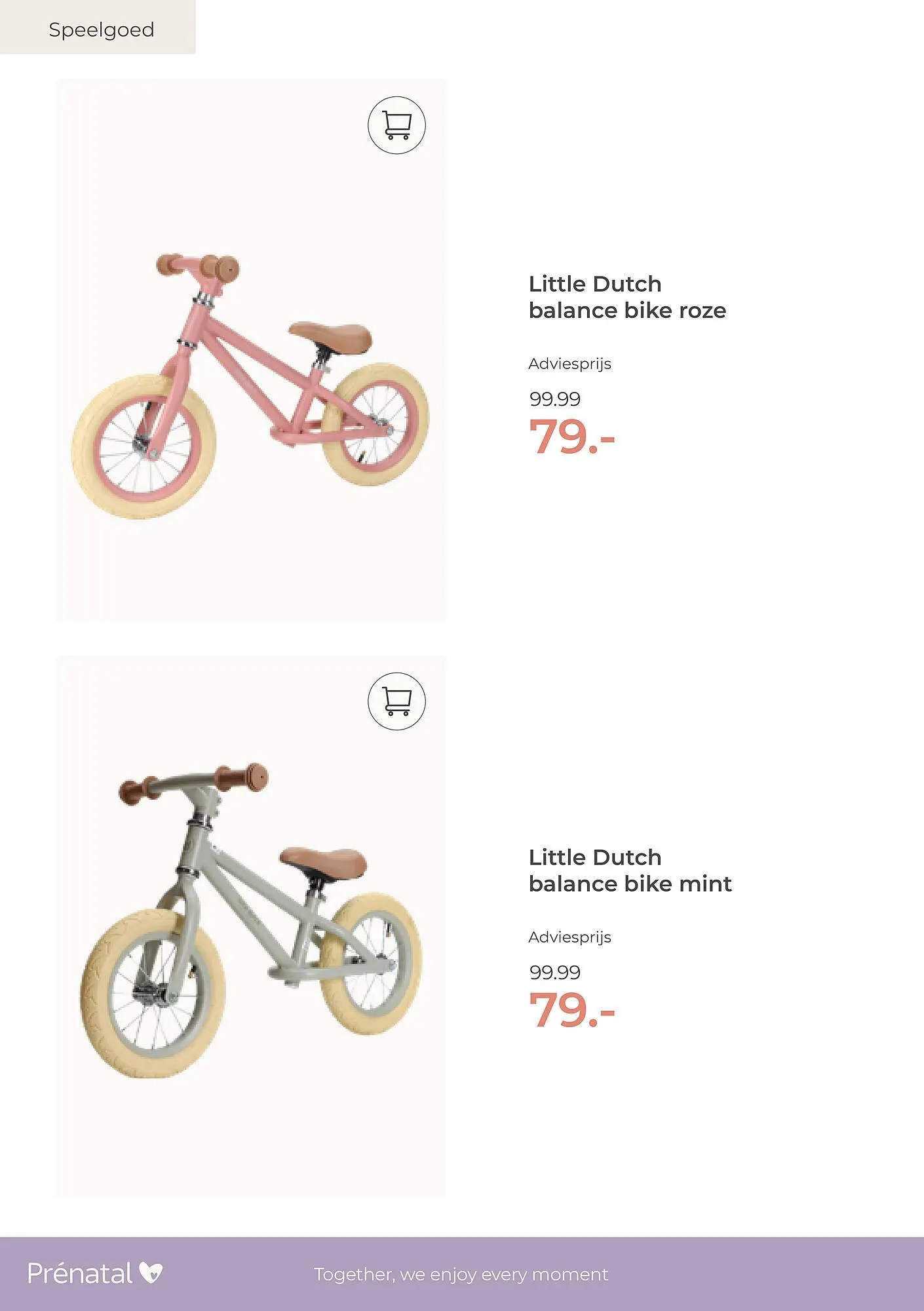
Task: Click the front wheel of the mint bike
Action: point(153,993)
